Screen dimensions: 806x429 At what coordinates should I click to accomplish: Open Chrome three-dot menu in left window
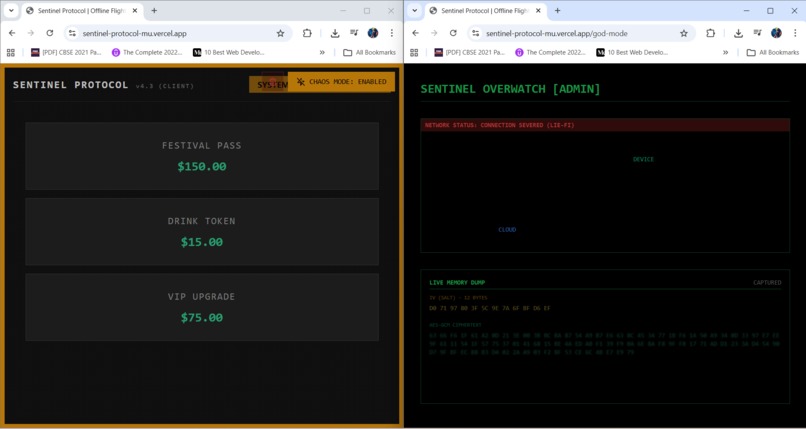(x=392, y=33)
